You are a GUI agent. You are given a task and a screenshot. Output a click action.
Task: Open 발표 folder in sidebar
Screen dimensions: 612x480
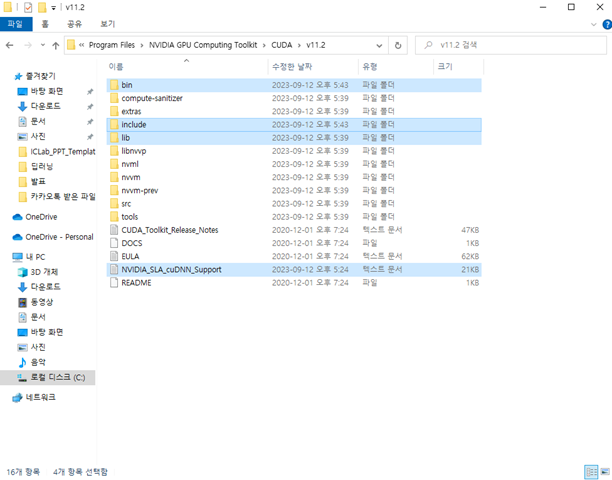click(38, 181)
